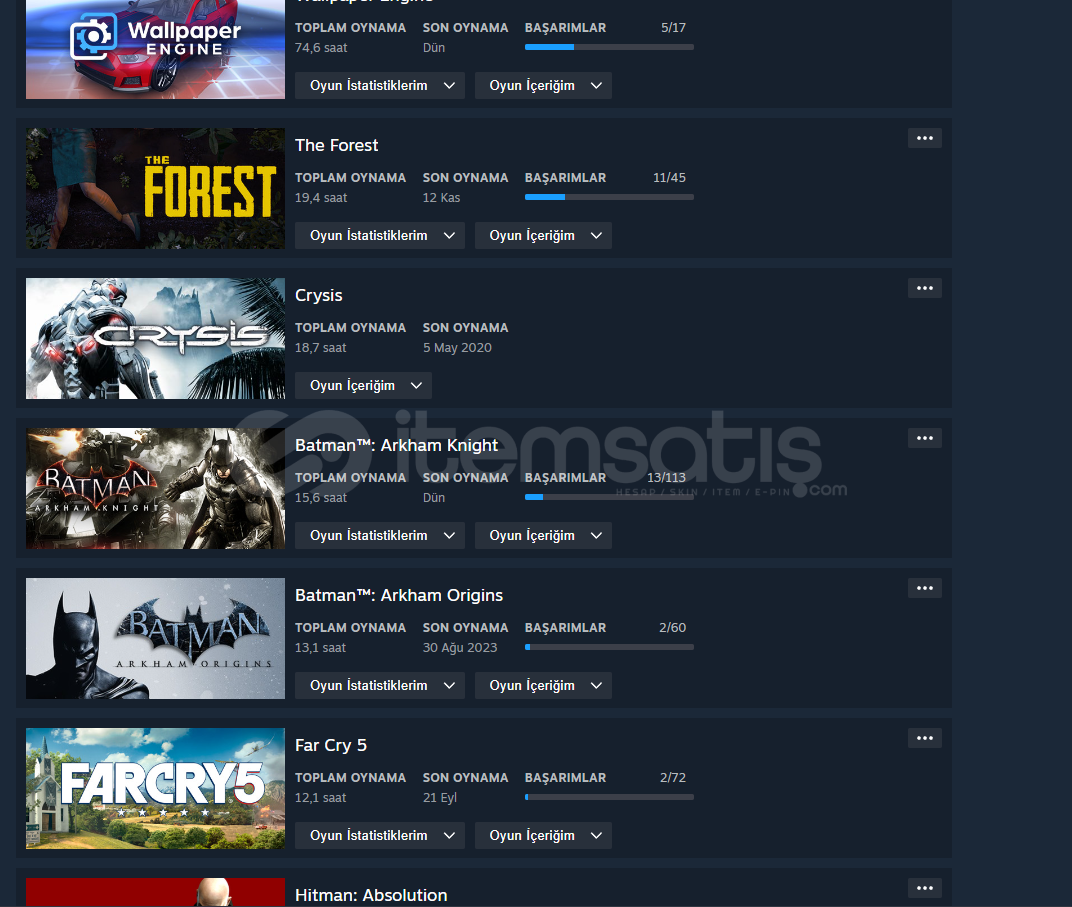
Task: Click BAŞARIMLAR label under Far Cry 5
Action: tap(565, 778)
